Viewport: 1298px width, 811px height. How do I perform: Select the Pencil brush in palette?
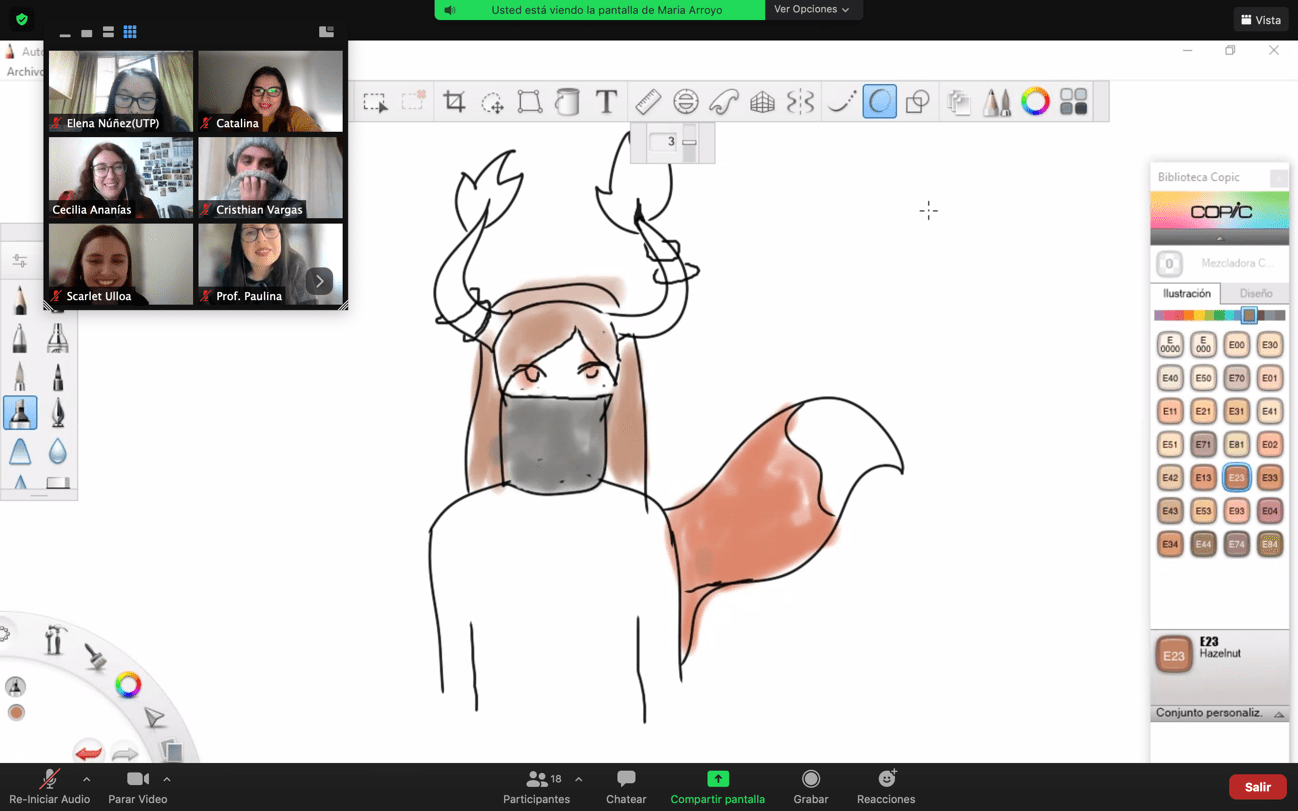[x=20, y=300]
